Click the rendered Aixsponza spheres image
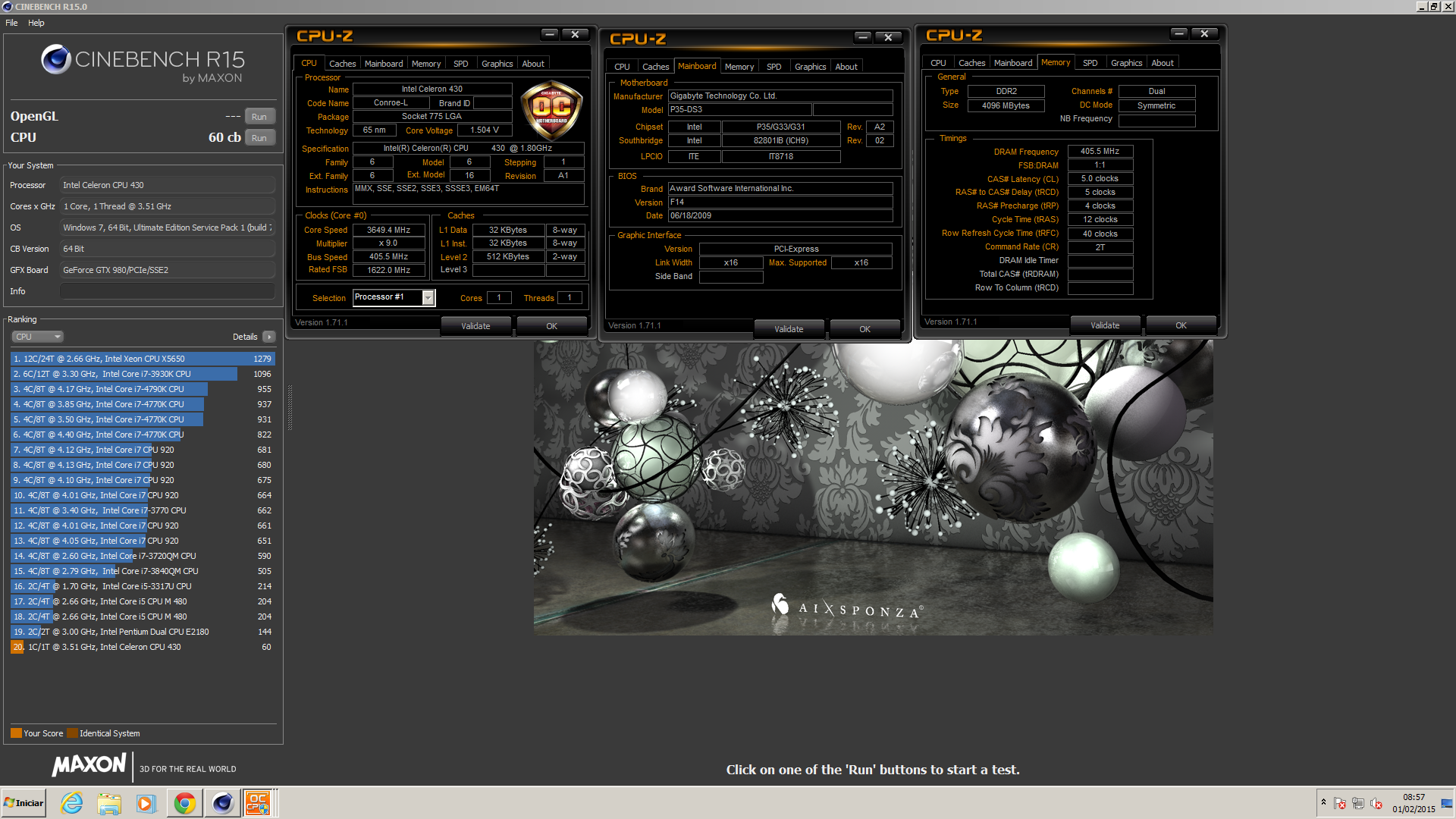This screenshot has height=819, width=1456. click(873, 488)
